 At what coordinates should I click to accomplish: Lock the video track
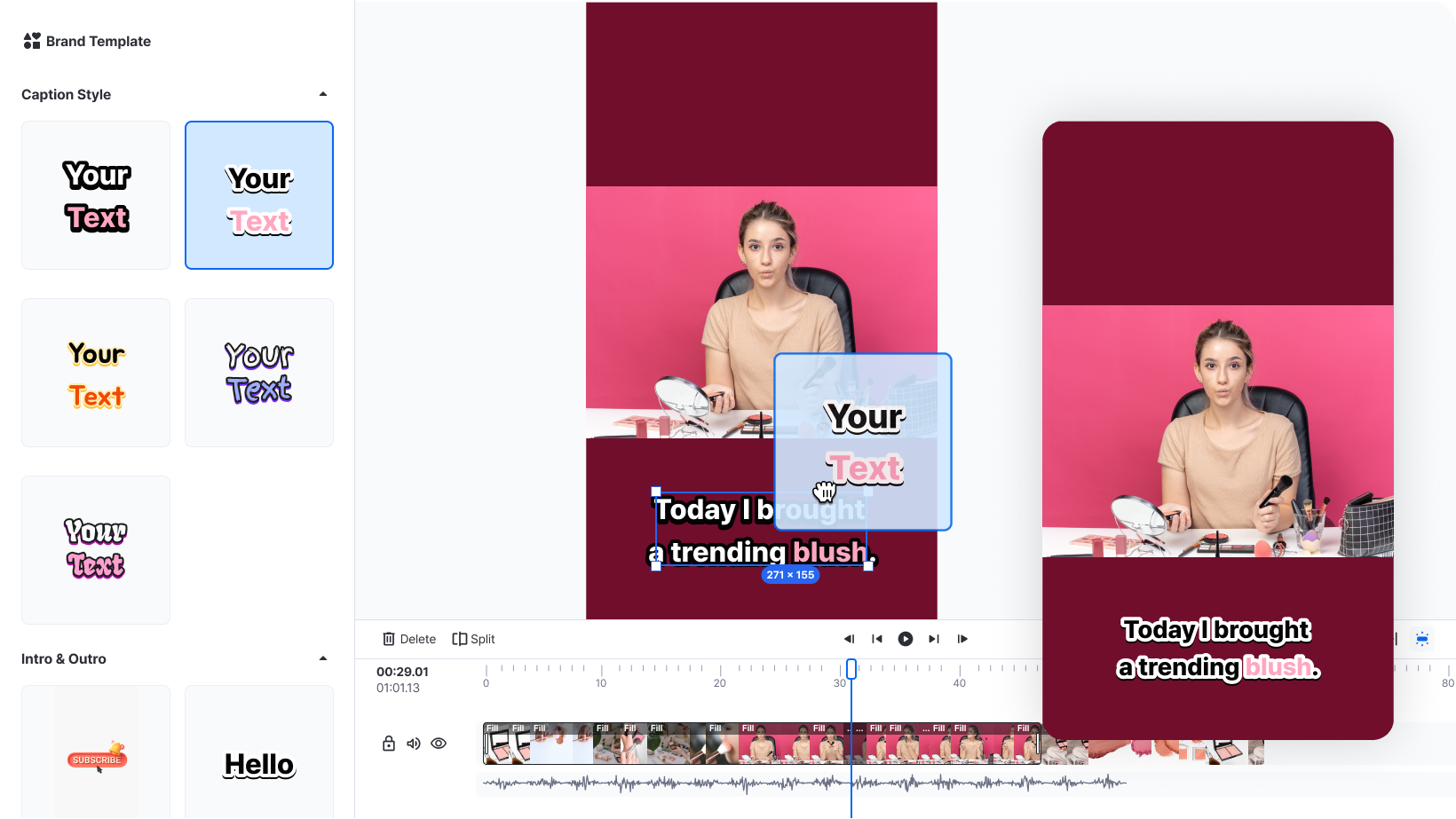click(x=389, y=744)
